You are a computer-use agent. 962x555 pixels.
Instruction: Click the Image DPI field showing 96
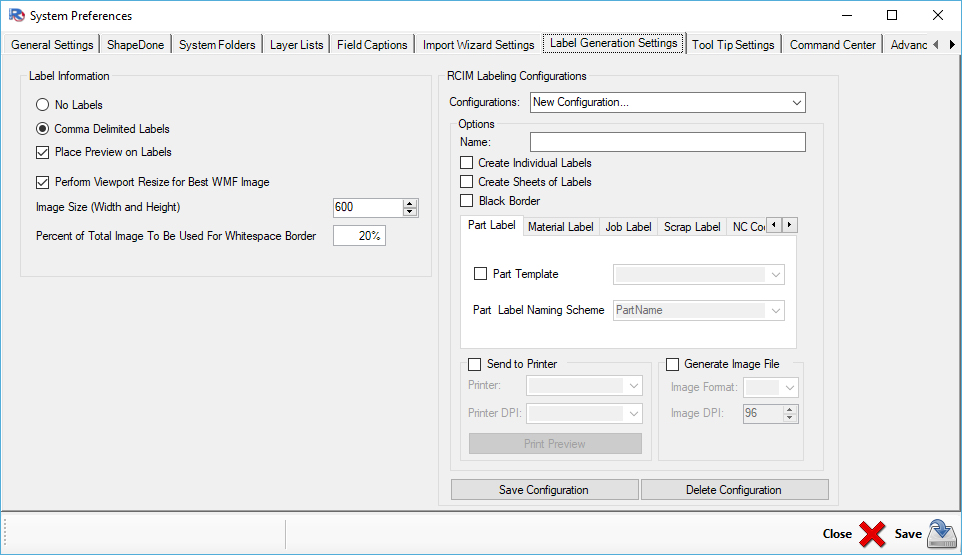(x=763, y=414)
